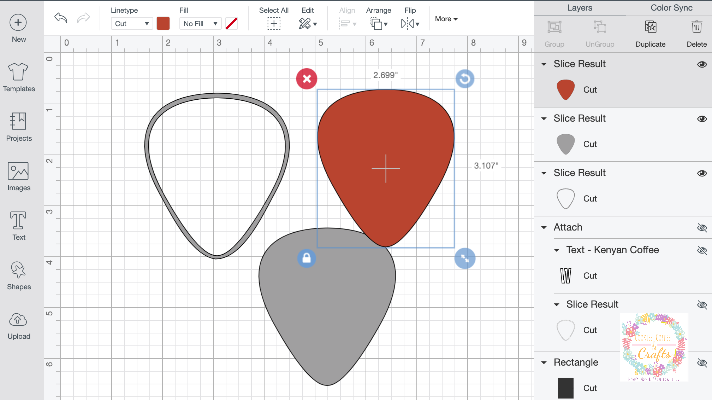This screenshot has height=400, width=712.
Task: Hide the red Slice Result layer
Action: [x=702, y=64]
